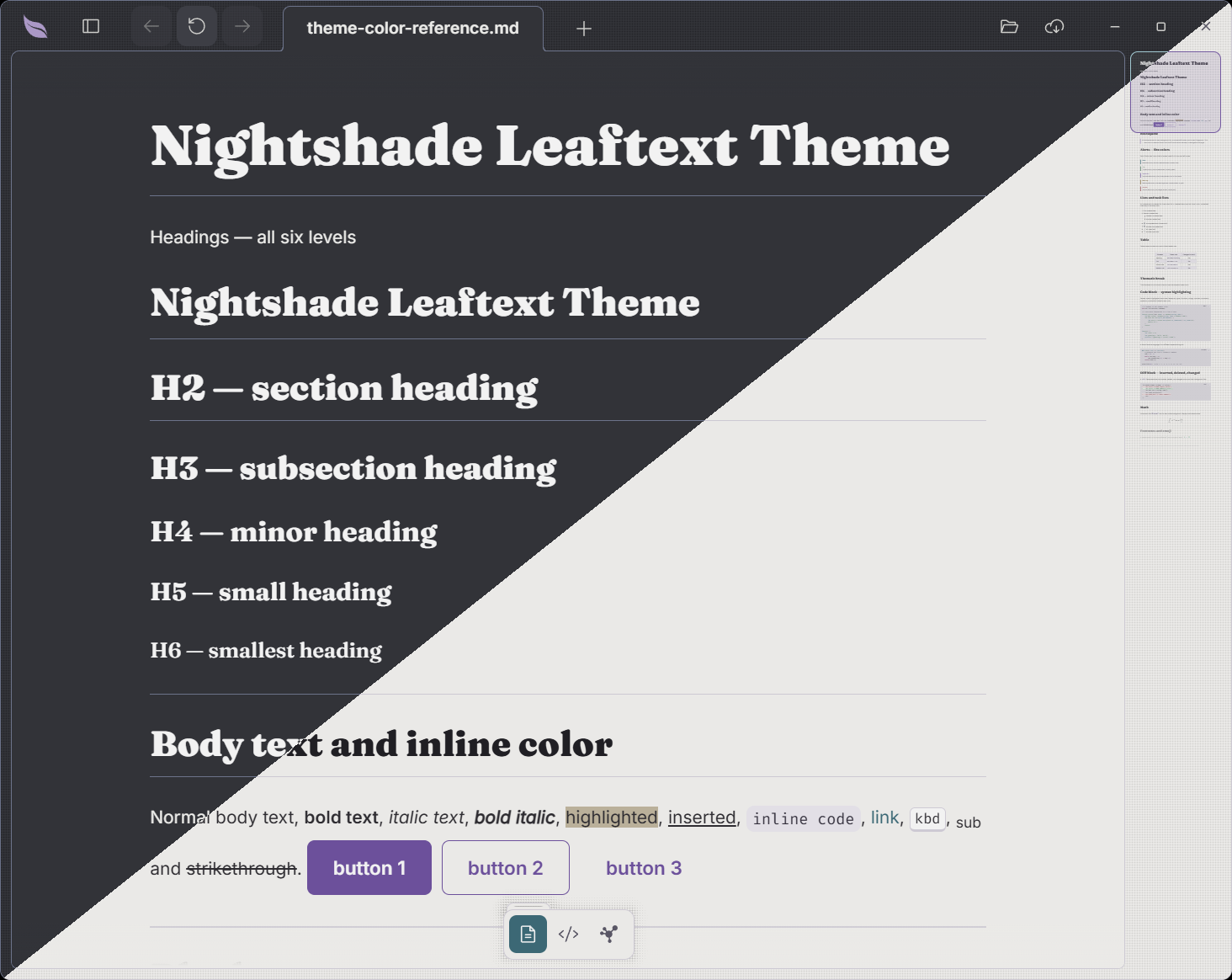Viewport: 1232px width, 980px height.
Task: Click the purple leaf app logo
Action: (35, 27)
